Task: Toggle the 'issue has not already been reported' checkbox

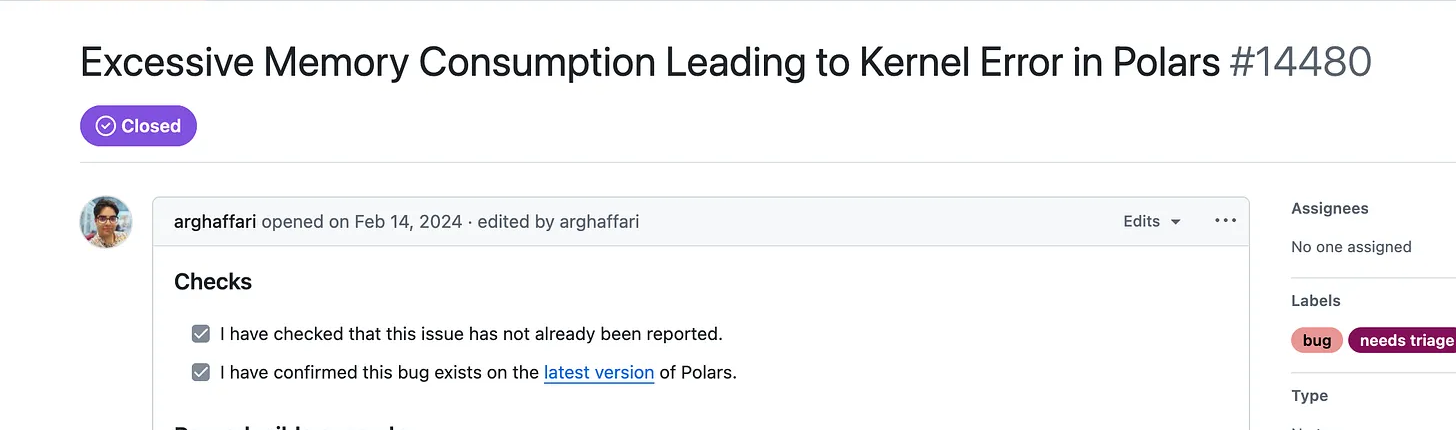Action: [201, 334]
